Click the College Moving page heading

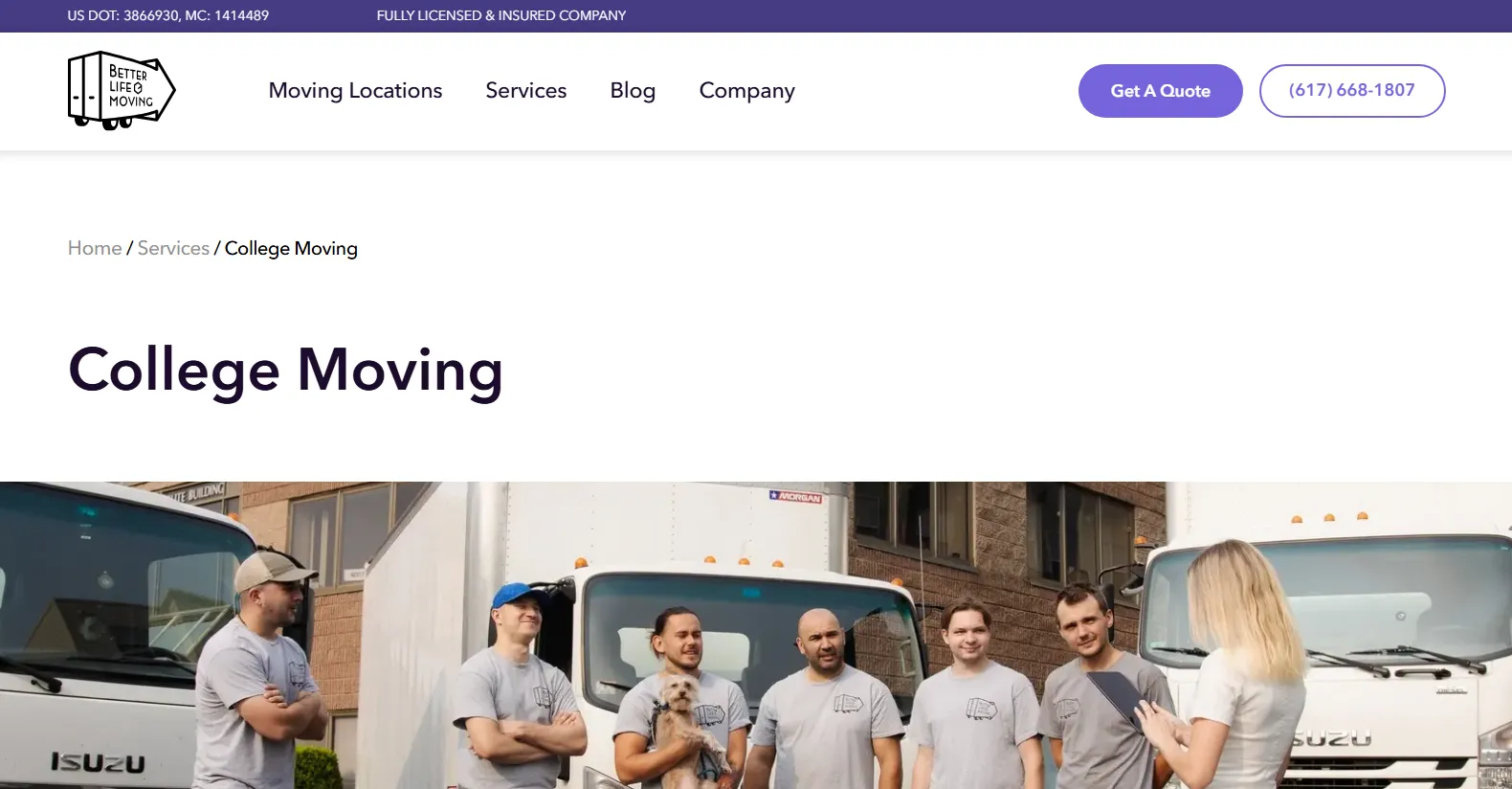(285, 372)
